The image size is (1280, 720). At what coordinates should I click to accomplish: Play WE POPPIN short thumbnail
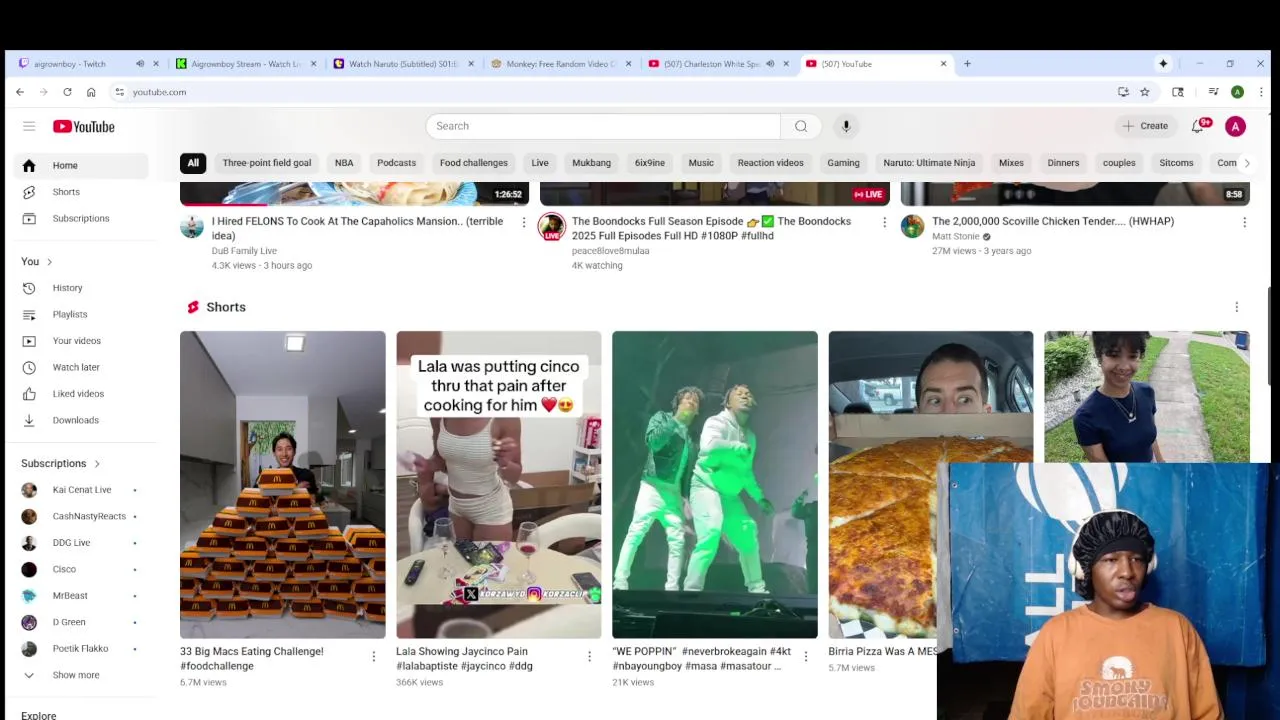pos(715,485)
